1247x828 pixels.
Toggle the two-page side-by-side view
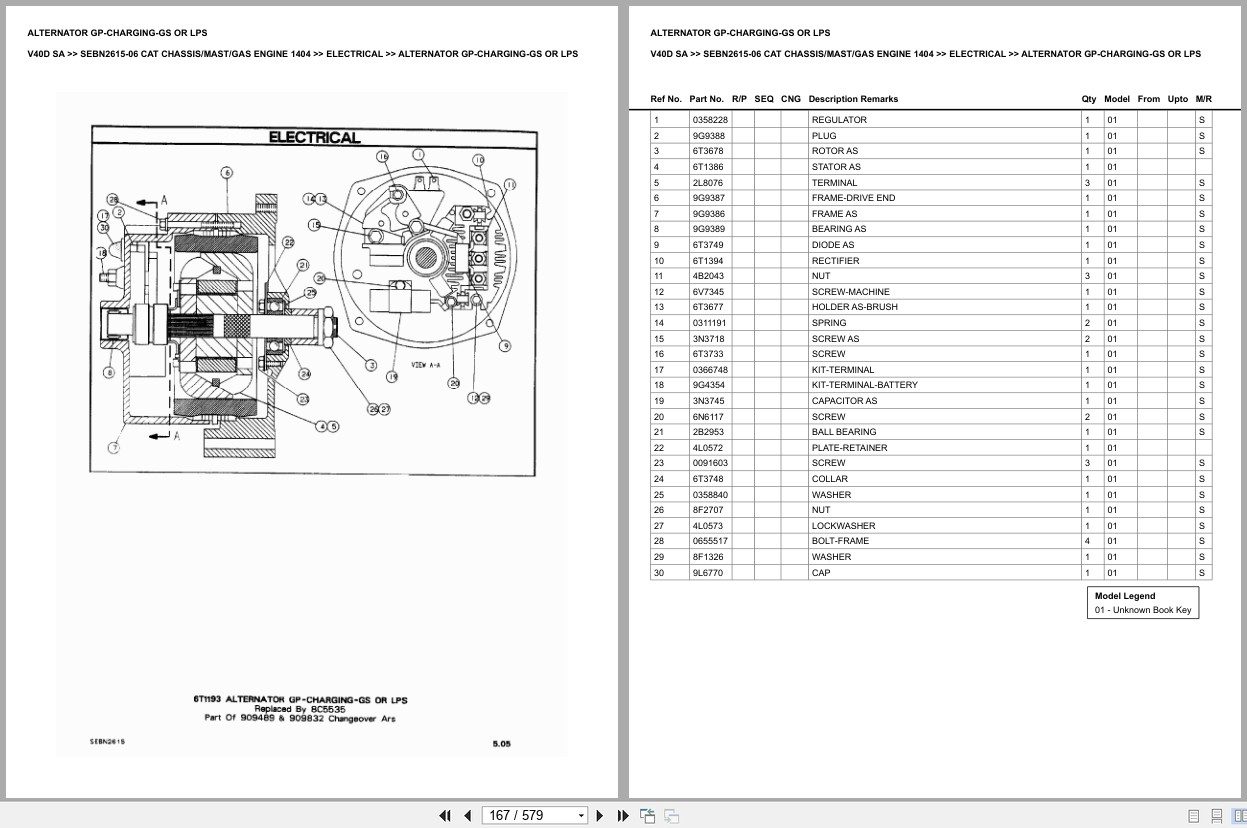tap(1240, 816)
